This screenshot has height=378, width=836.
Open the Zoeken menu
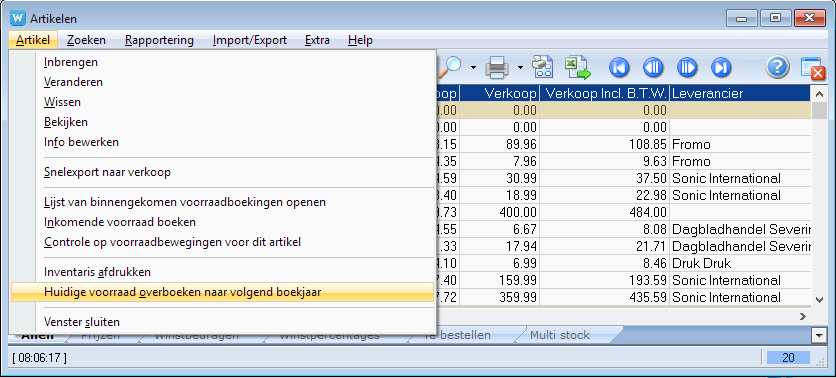click(x=86, y=40)
